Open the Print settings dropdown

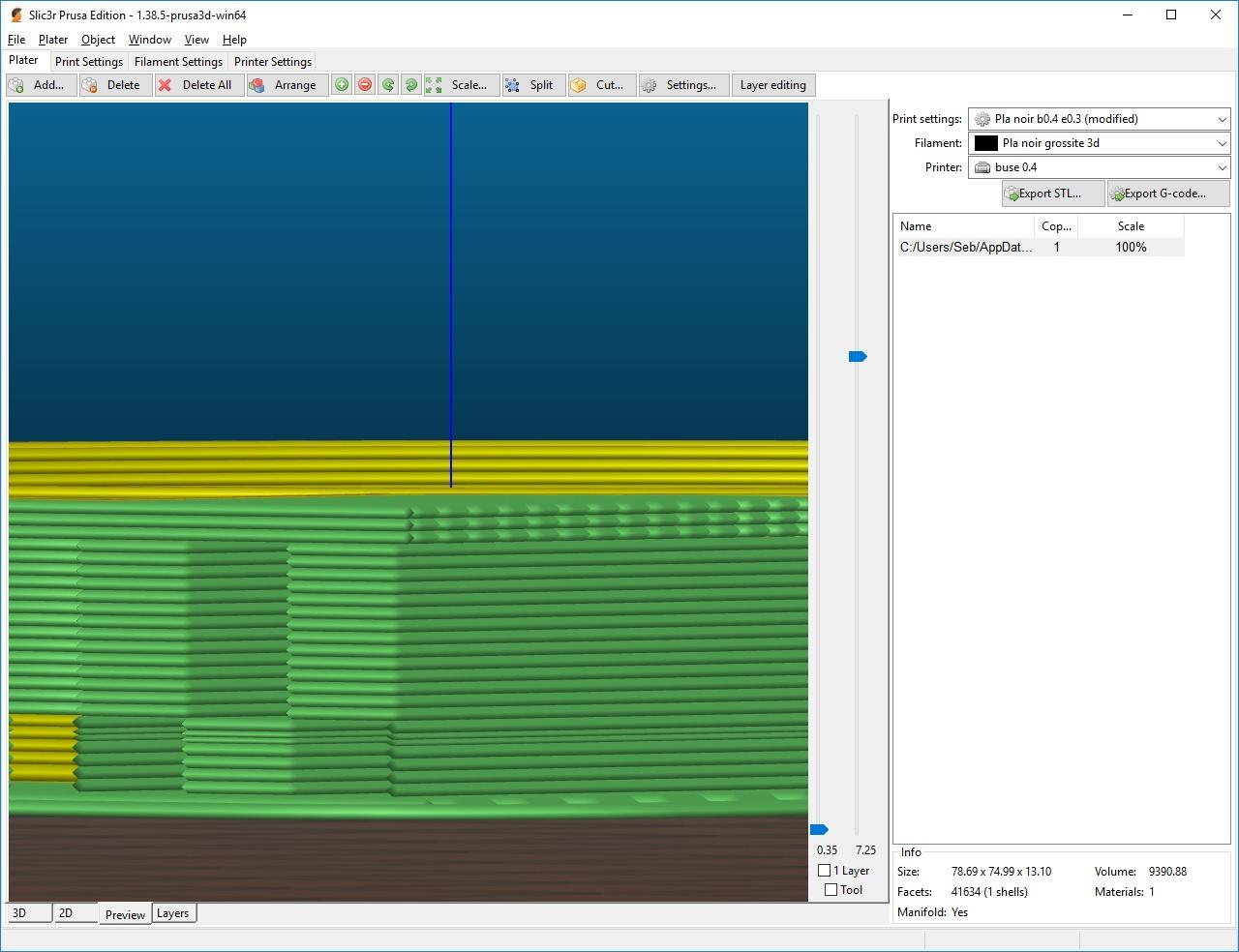click(x=1099, y=119)
